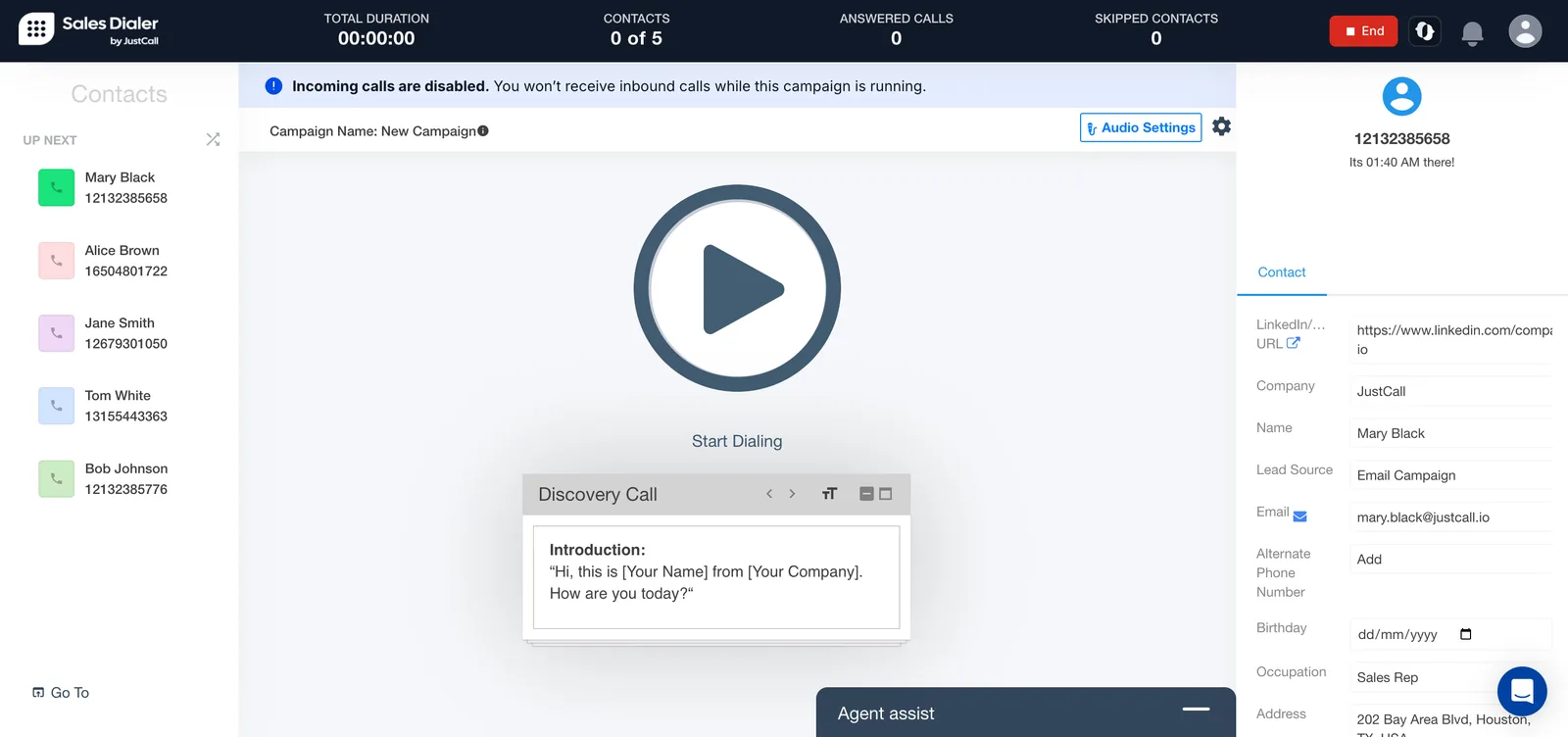Image resolution: width=1568 pixels, height=737 pixels.
Task: Shuffle the Up Next contact queue
Action: 213,139
